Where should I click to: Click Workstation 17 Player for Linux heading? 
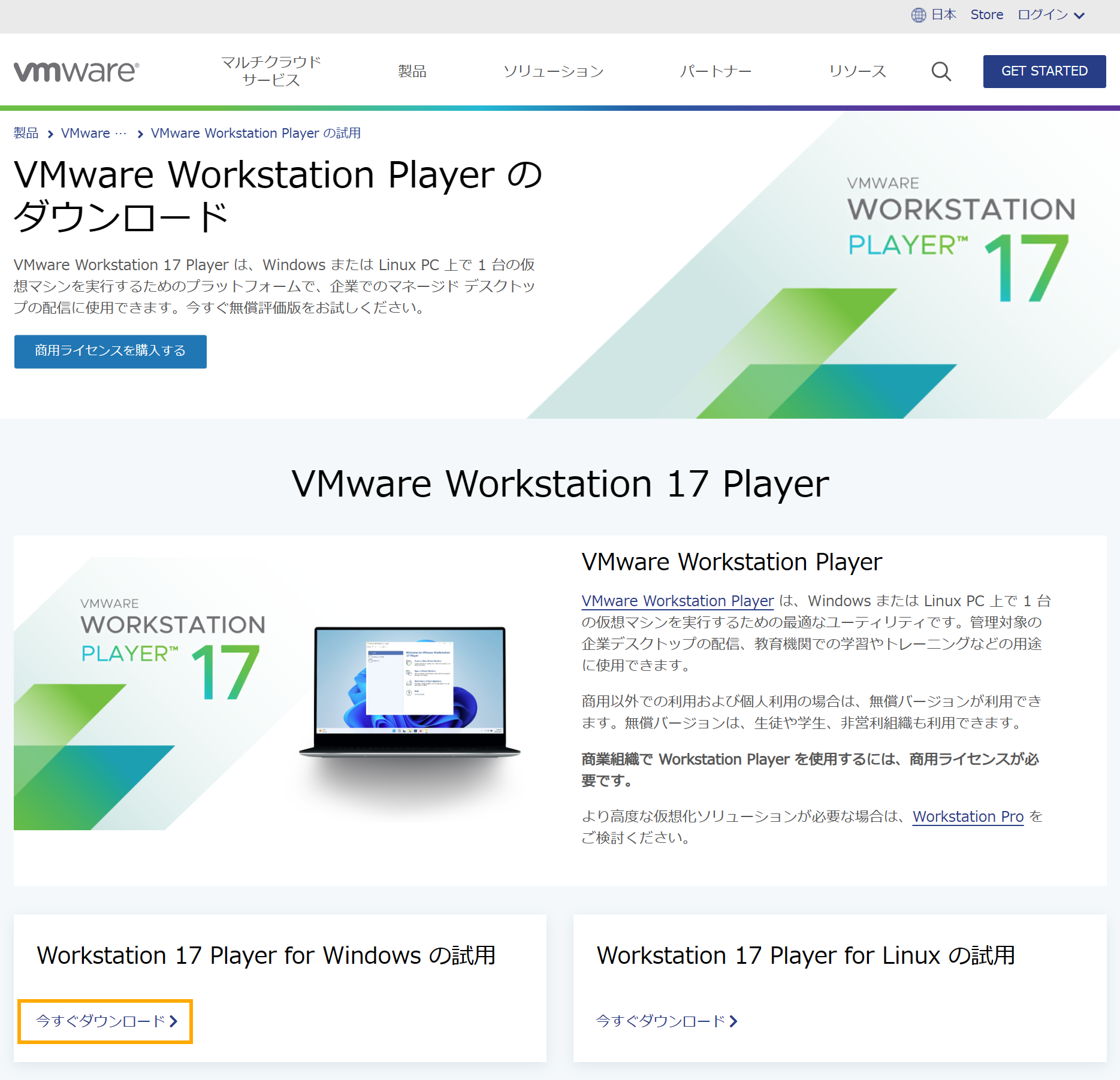pos(806,955)
